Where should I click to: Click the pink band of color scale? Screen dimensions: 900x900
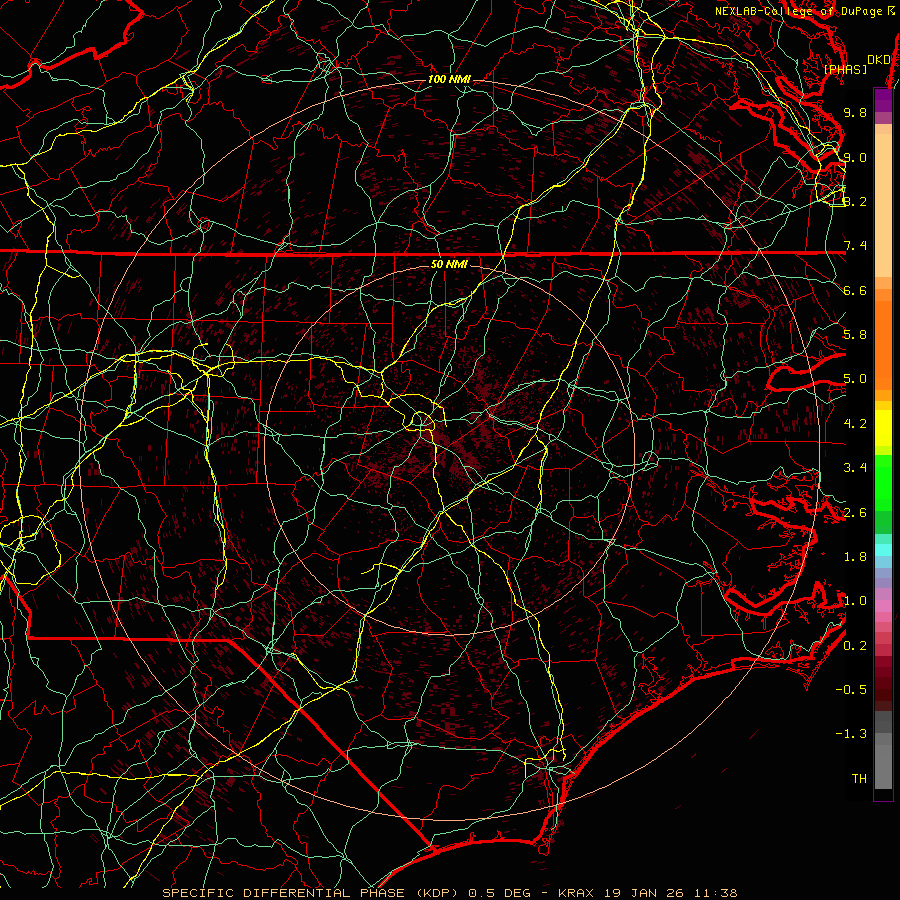point(883,606)
